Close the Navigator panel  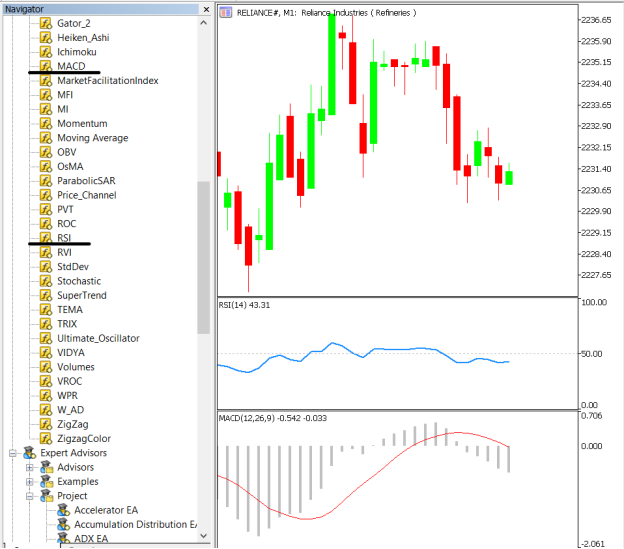[x=206, y=9]
